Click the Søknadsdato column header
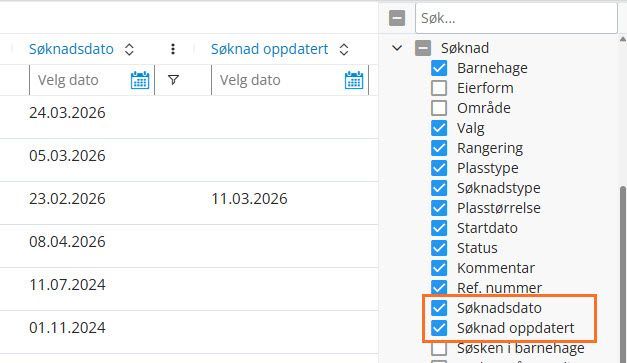 click(x=71, y=49)
